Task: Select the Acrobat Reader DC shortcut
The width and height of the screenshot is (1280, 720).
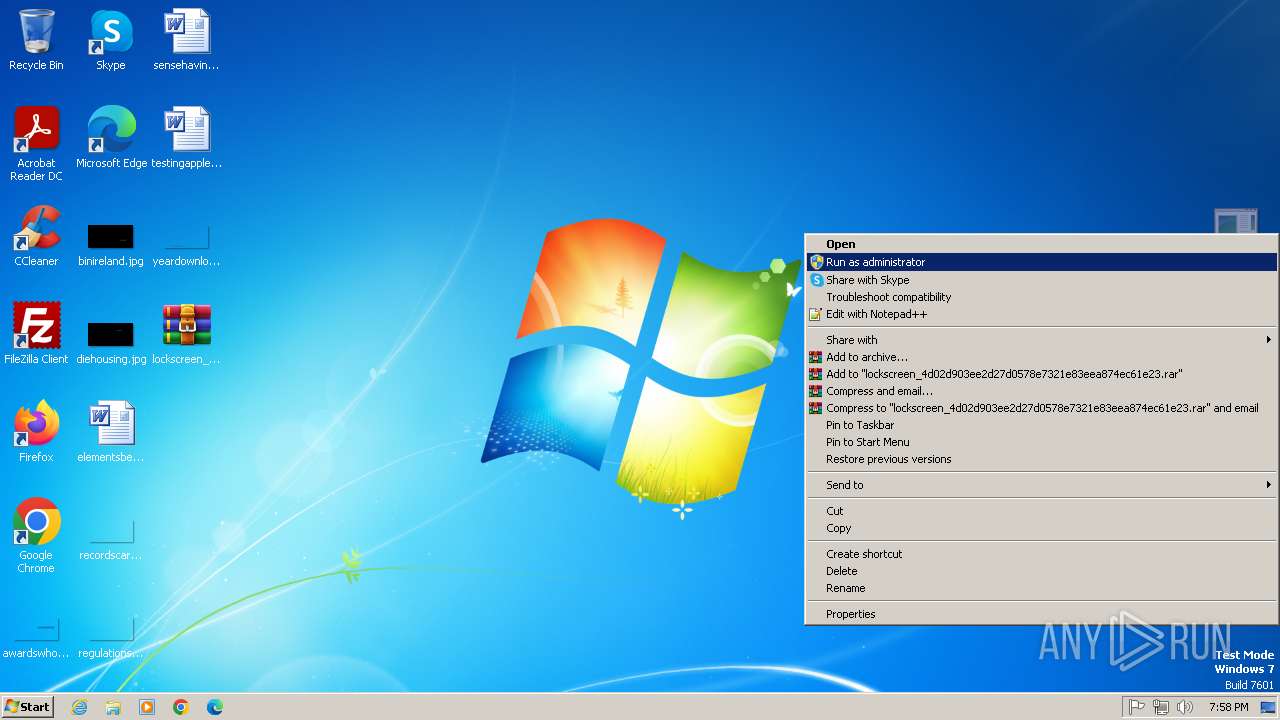Action: pyautogui.click(x=36, y=144)
